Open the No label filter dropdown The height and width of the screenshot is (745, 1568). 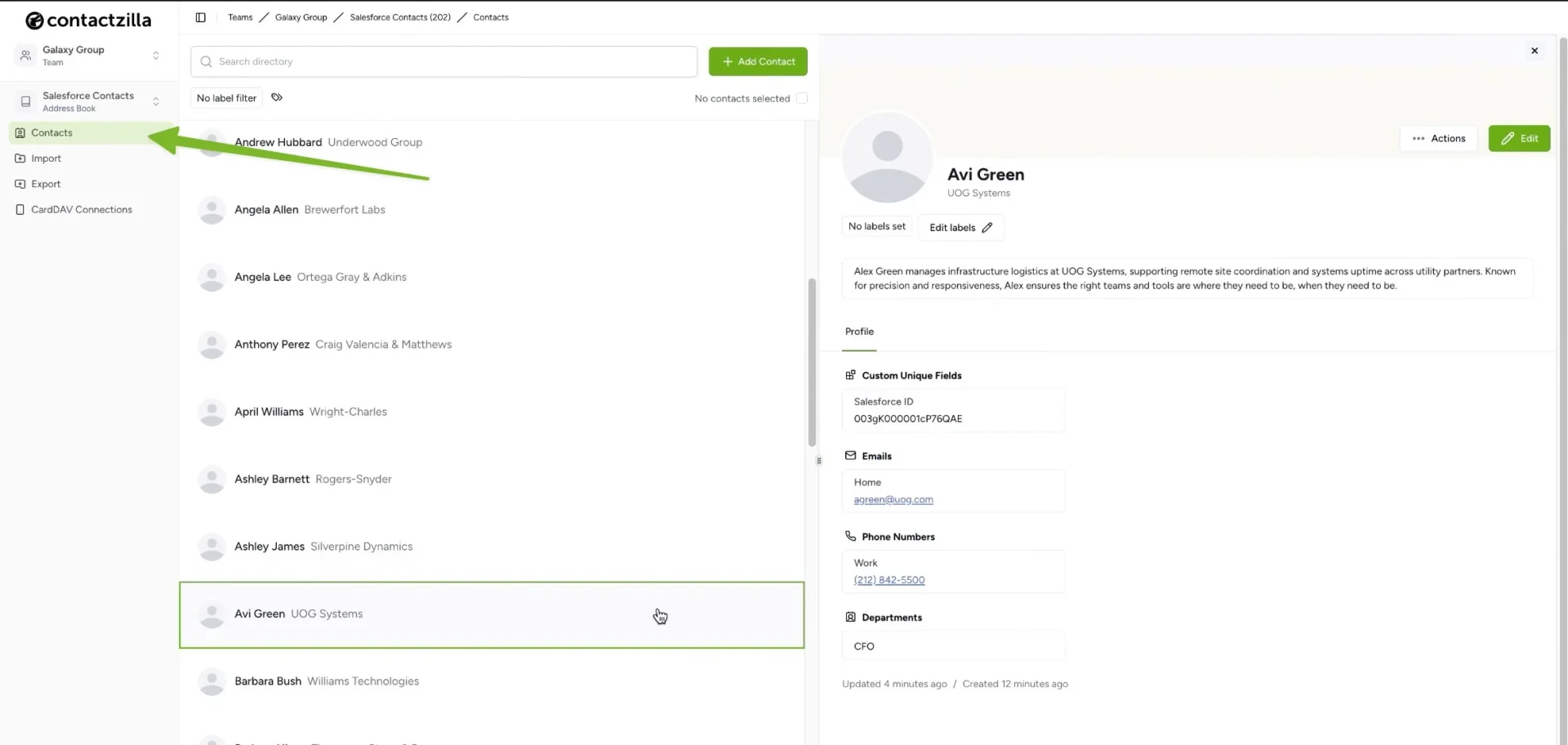(x=226, y=98)
